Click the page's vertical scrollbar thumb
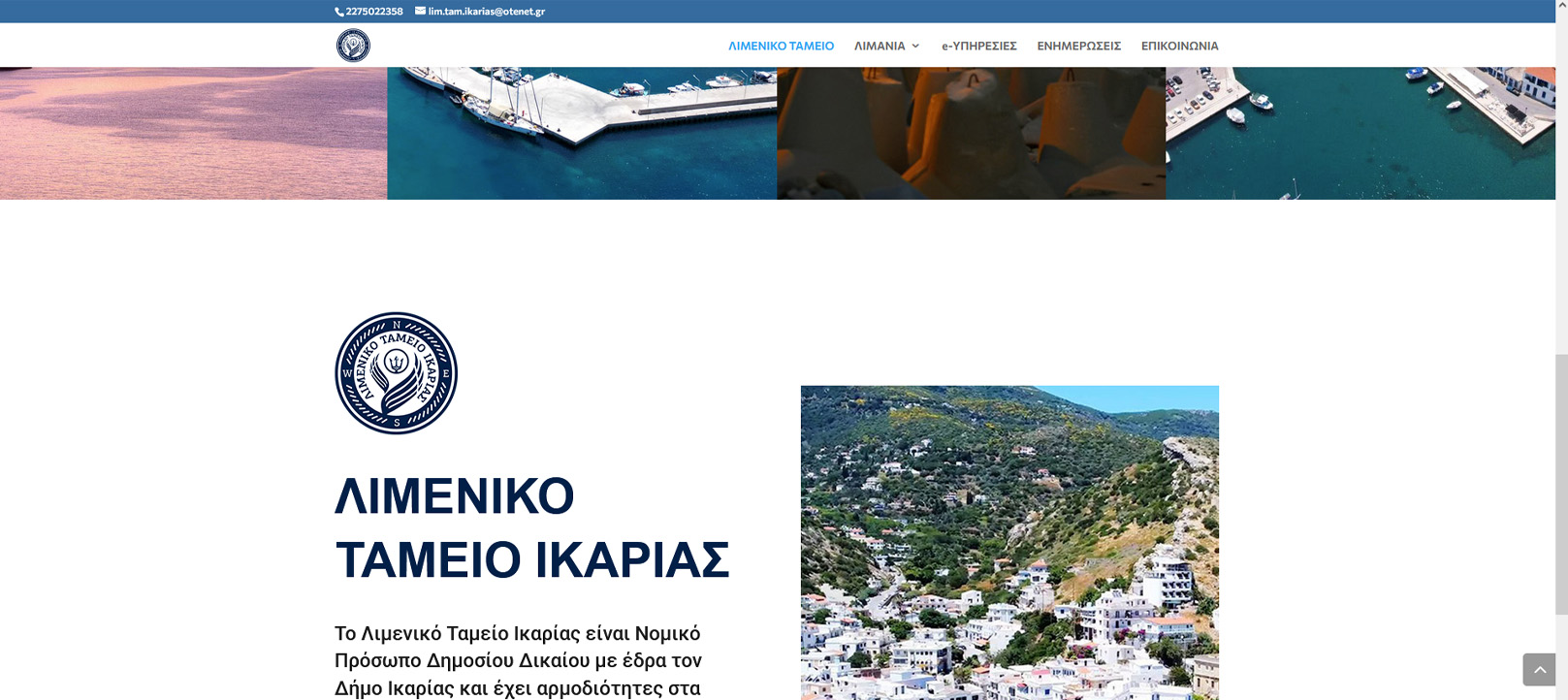 [1561, 485]
